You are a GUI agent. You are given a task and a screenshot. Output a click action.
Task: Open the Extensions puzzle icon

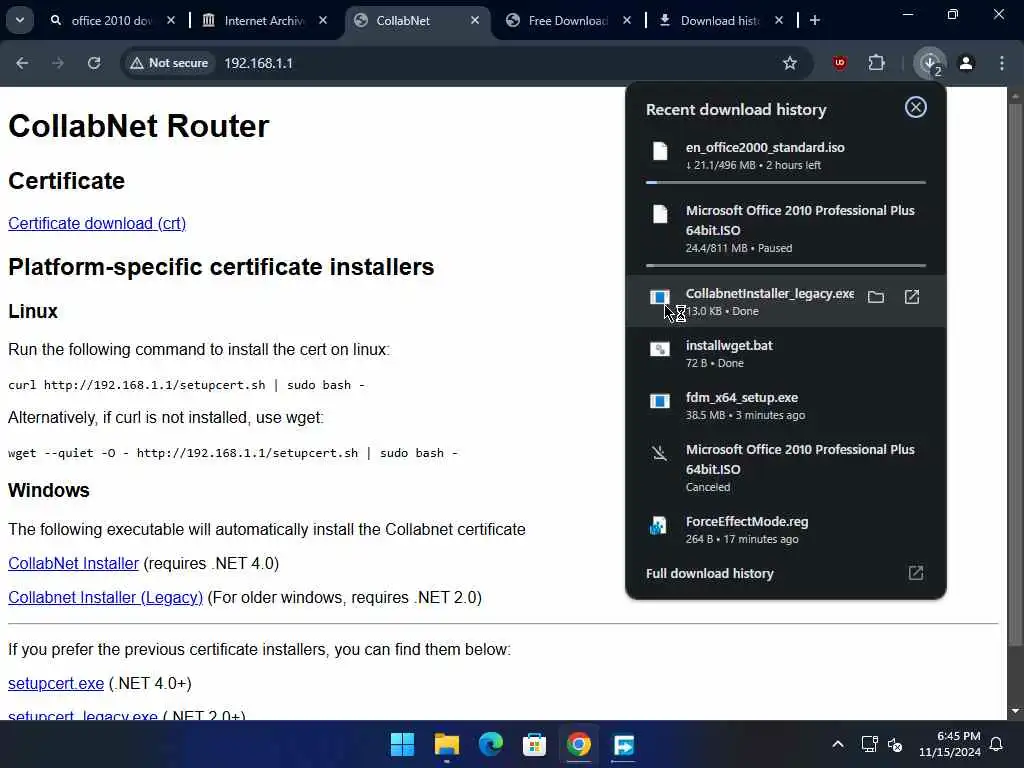click(x=876, y=63)
